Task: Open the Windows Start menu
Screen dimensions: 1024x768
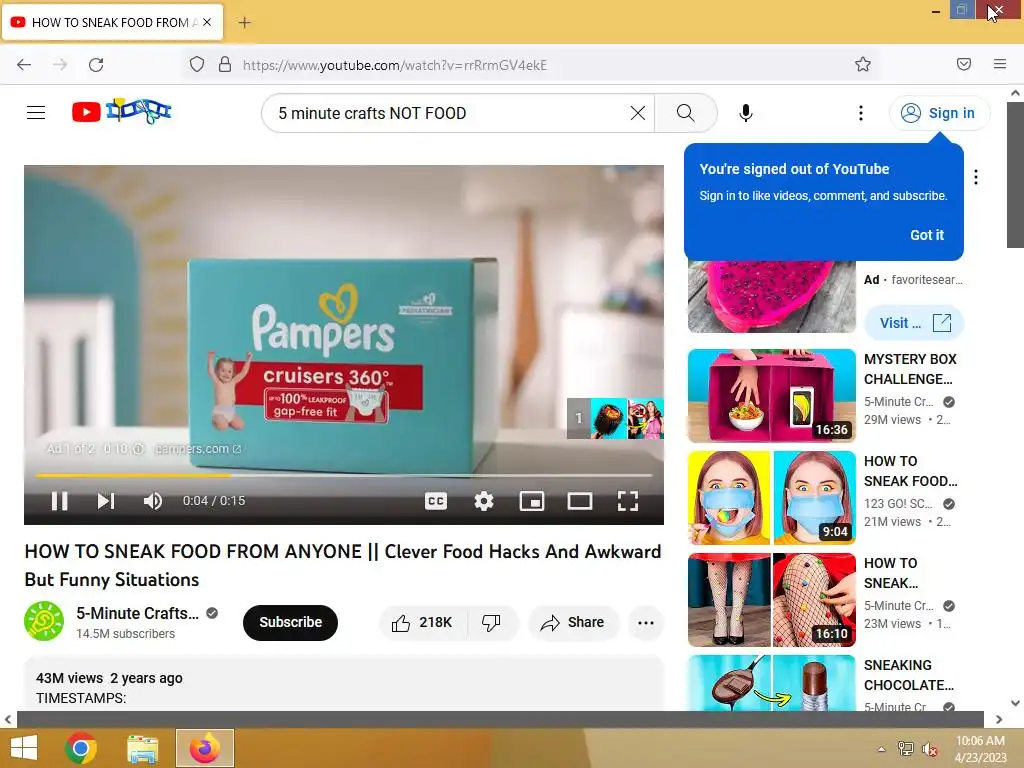Action: click(x=24, y=748)
